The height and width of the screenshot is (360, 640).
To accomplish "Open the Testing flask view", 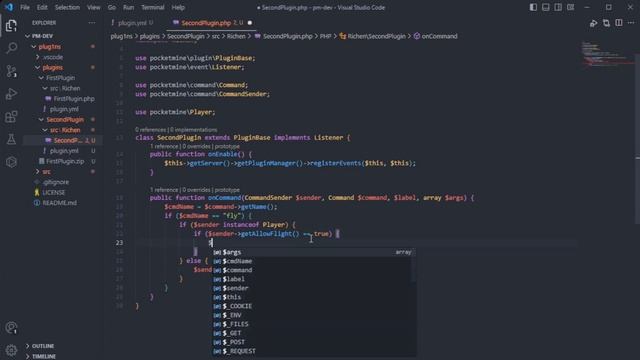I will [11, 139].
